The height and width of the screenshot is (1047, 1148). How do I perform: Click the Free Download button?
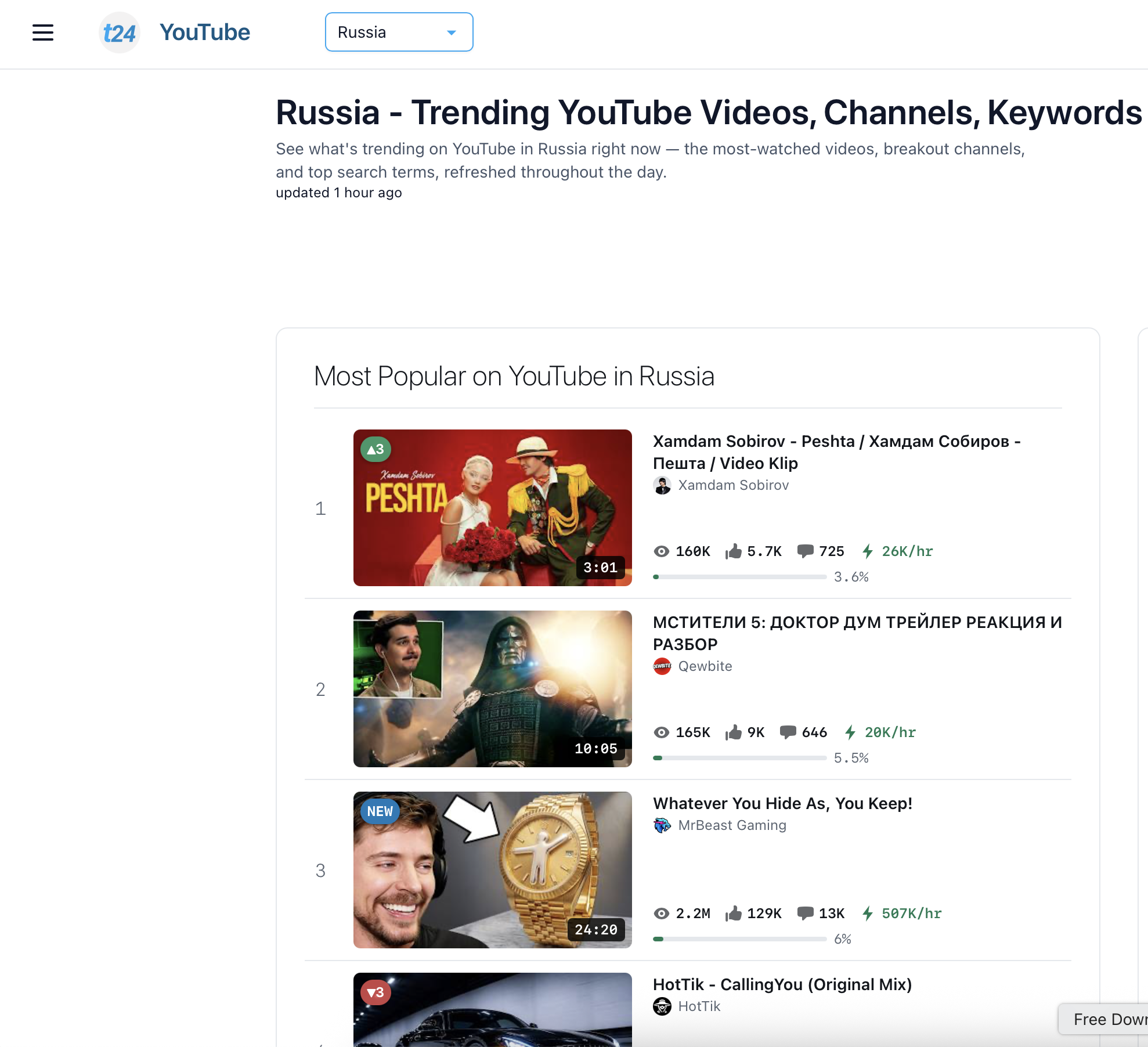(x=1103, y=1019)
